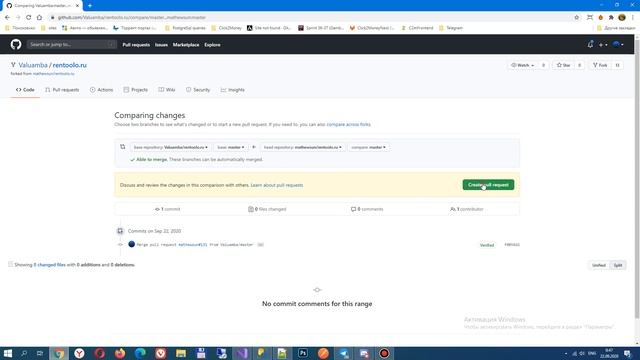Show the 0 comments tab
This screenshot has width=640, height=360.
click(367, 209)
